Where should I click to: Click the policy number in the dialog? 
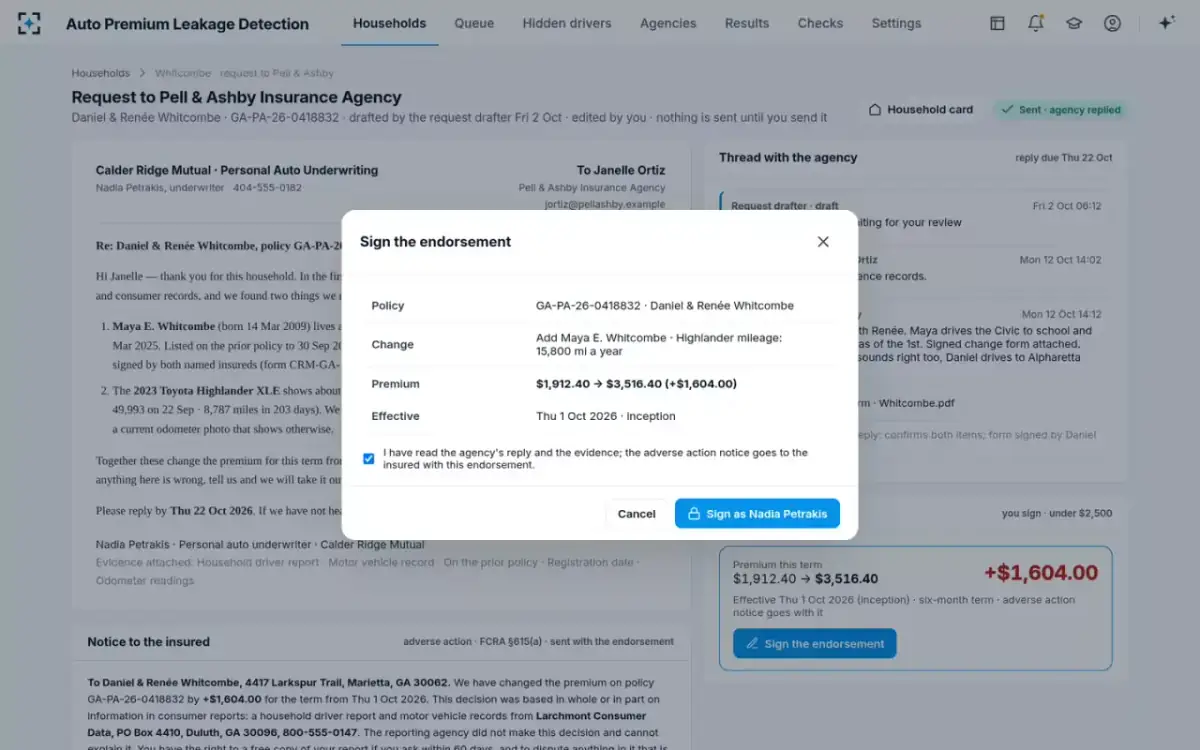[588, 306]
